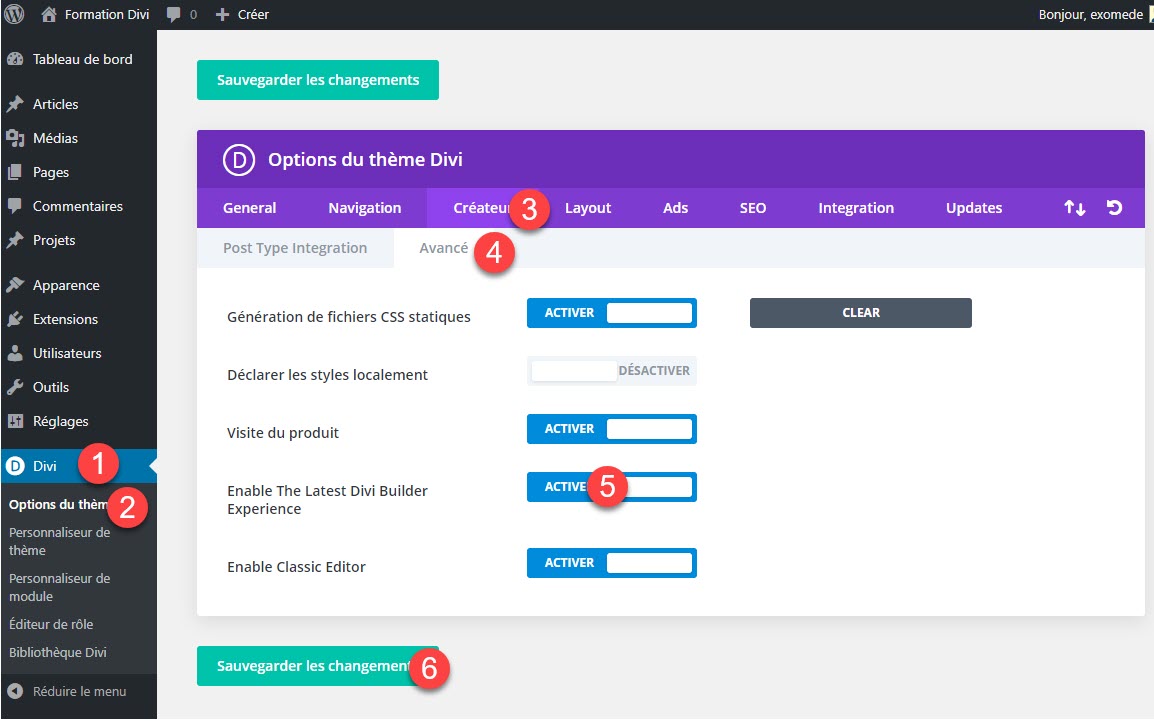Click the reset defaults arrow icon
The width and height of the screenshot is (1154, 721).
coord(1114,208)
